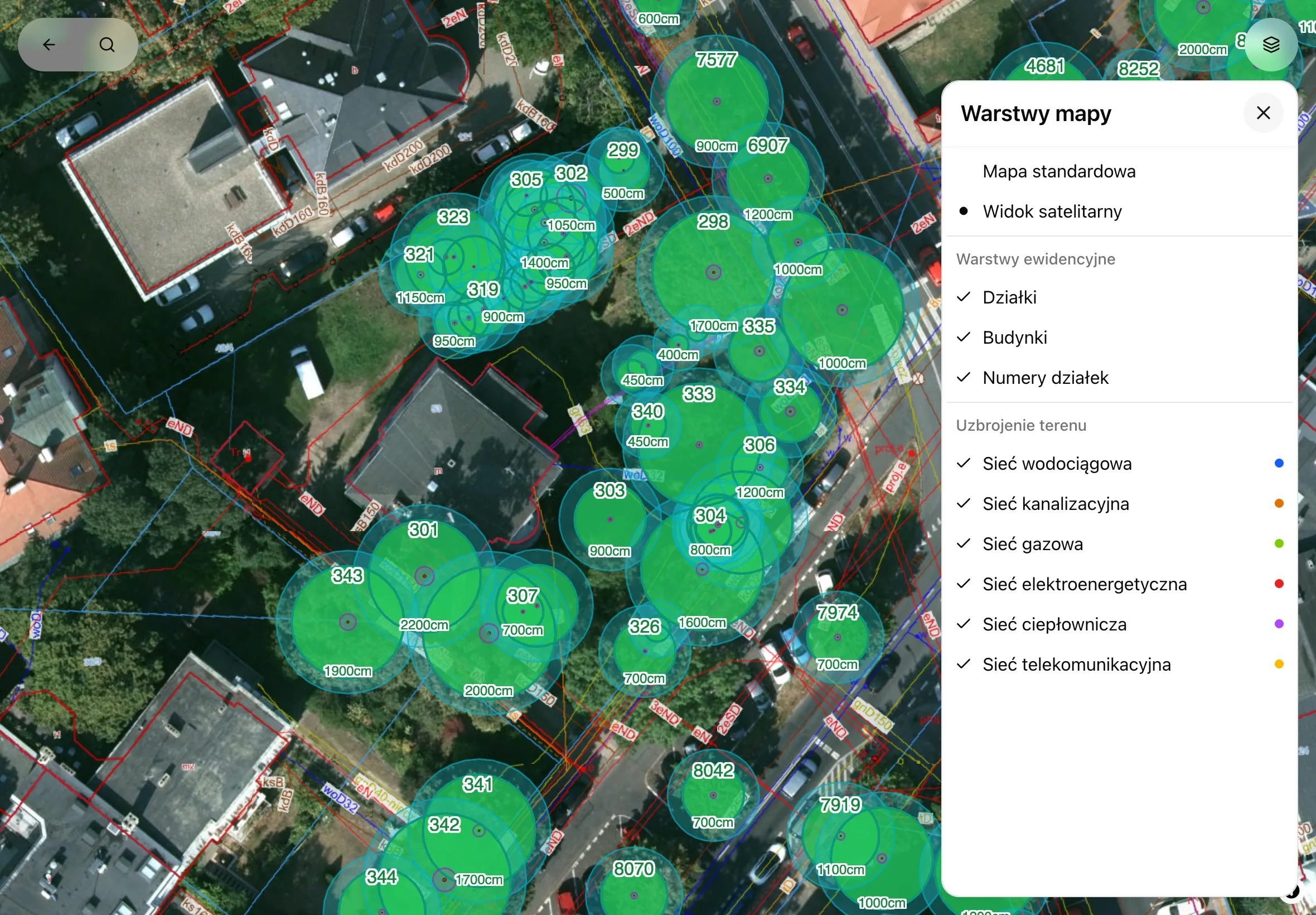This screenshot has height=915, width=1316.
Task: Select the Mapa standardowa option
Action: [x=1120, y=171]
